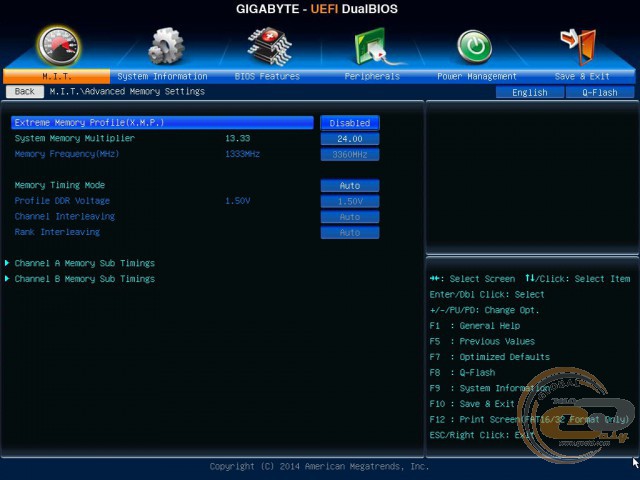Click the Back button
Image resolution: width=640 pixels, height=480 pixels.
tap(24, 91)
